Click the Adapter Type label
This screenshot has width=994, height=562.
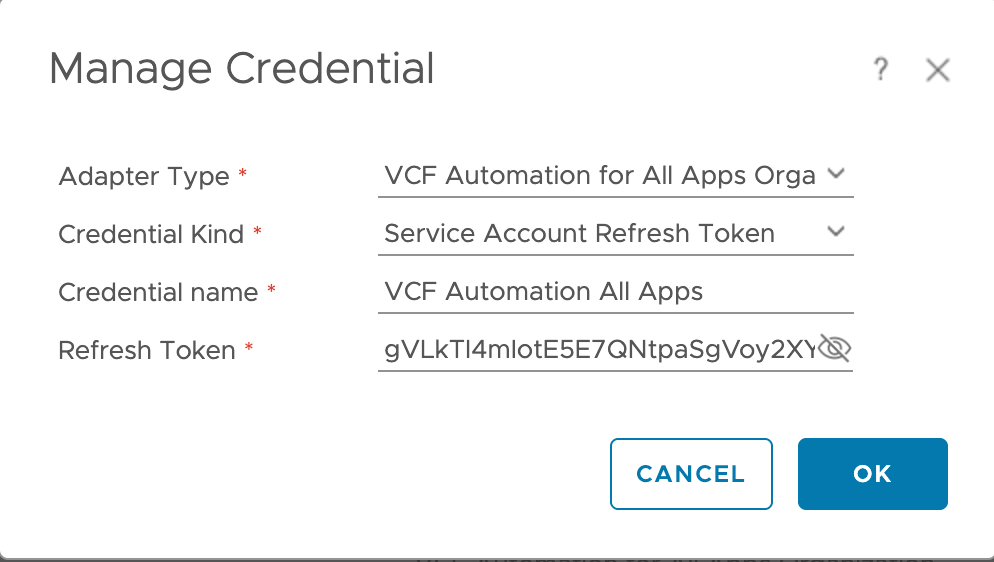[144, 177]
